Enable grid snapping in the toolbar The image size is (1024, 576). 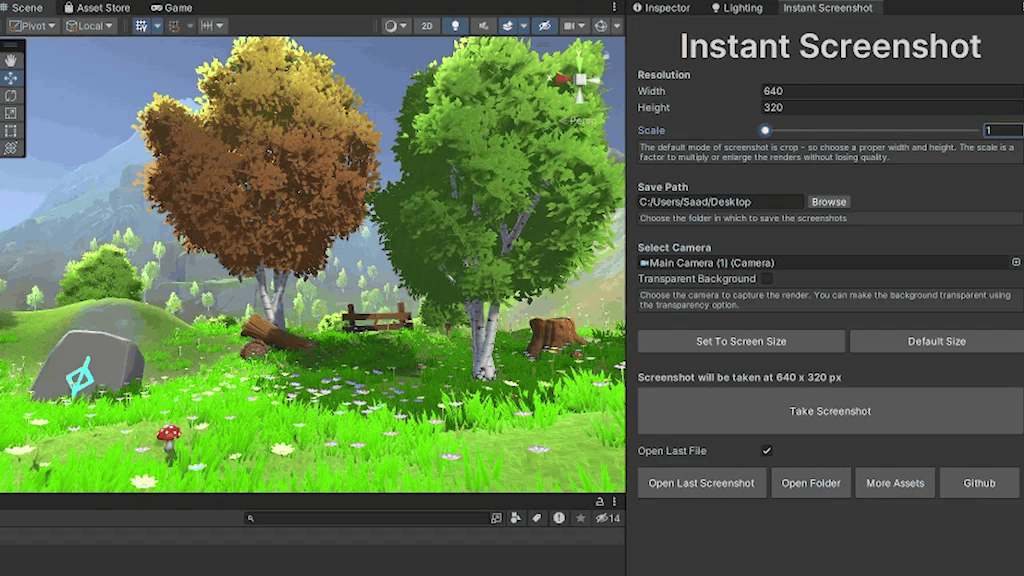coord(173,26)
